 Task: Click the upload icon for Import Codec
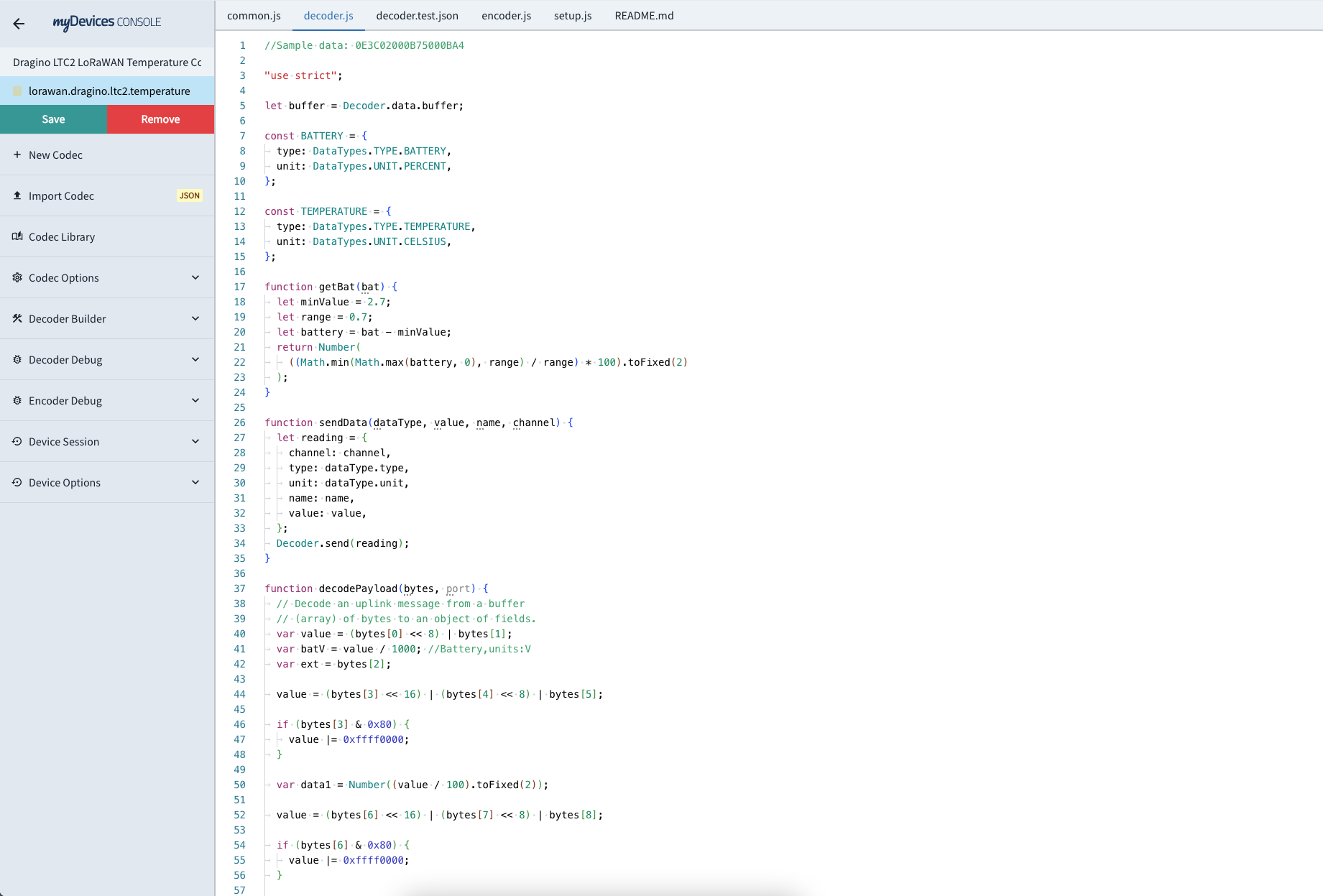tap(17, 195)
